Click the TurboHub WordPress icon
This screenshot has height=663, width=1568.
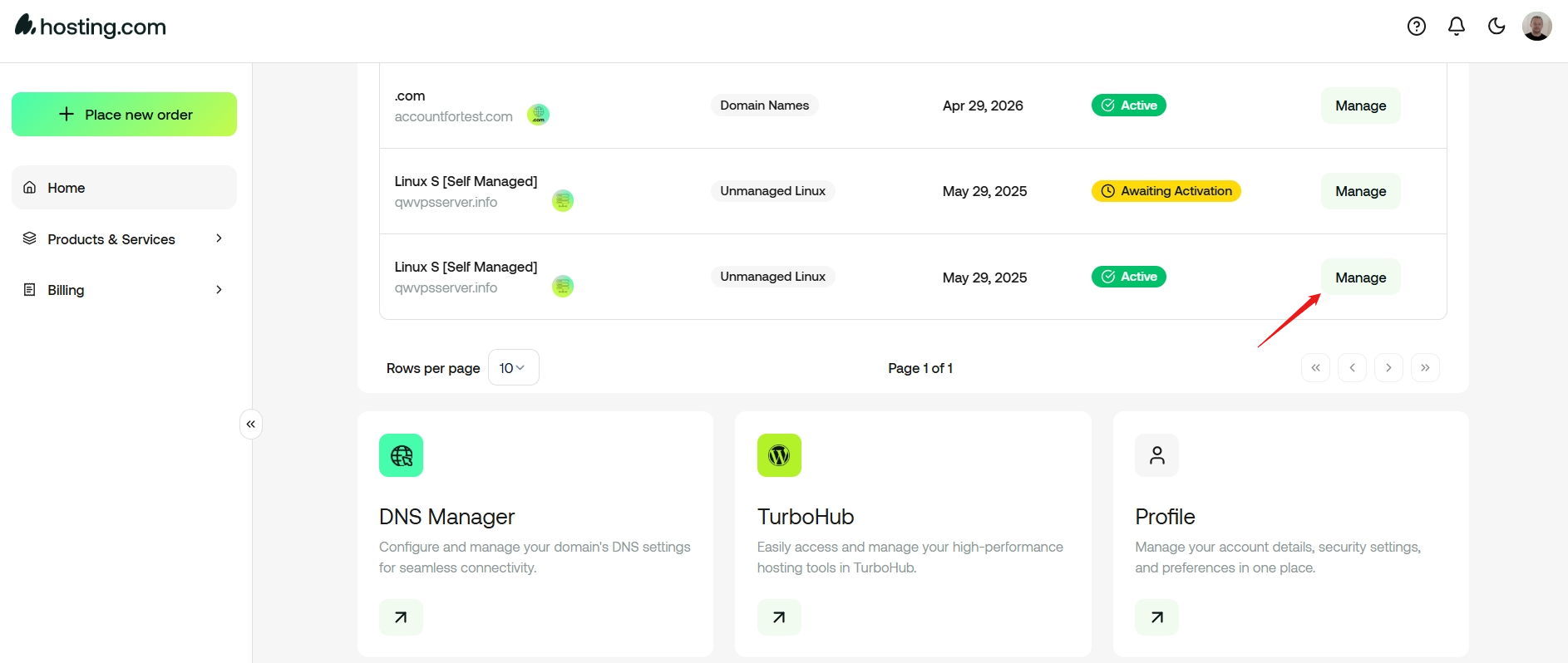click(779, 455)
